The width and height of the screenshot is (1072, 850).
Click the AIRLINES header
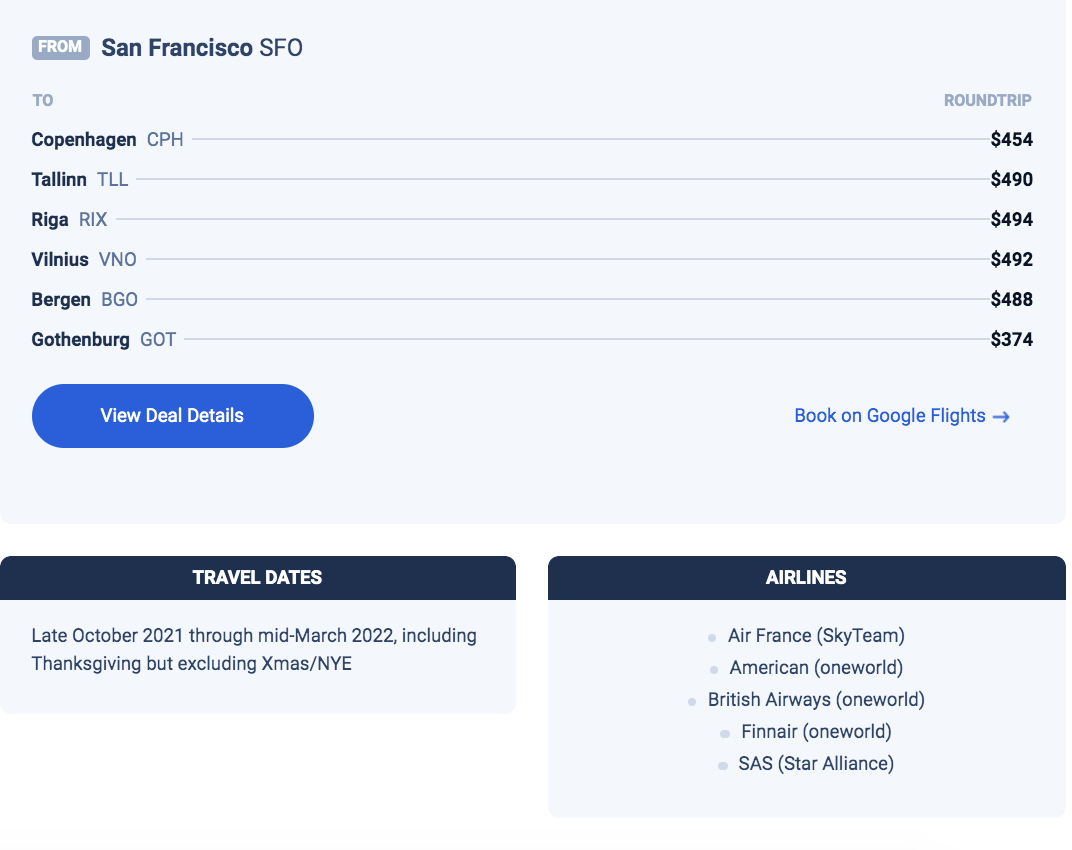807,578
